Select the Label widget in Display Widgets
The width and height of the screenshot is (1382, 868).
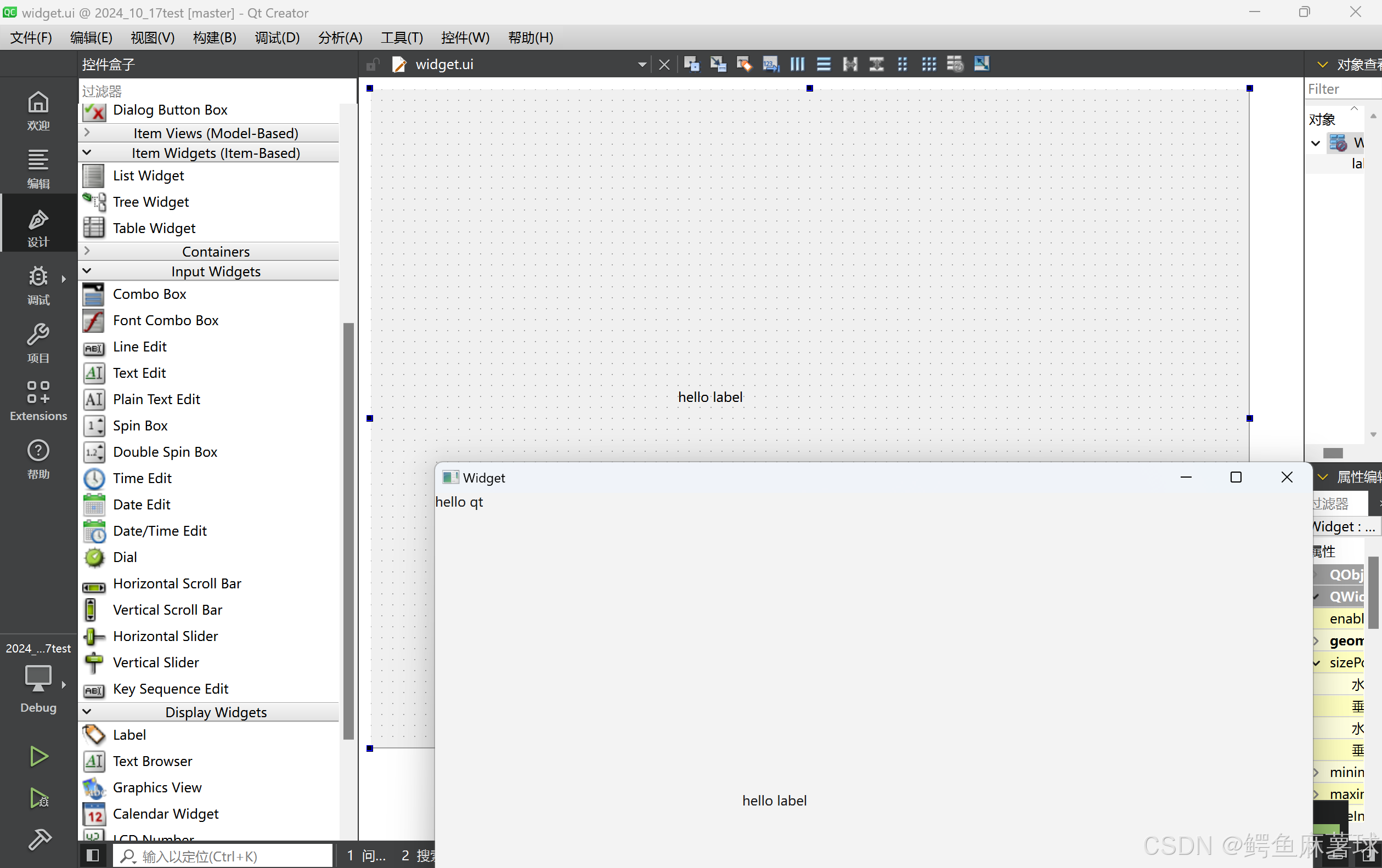129,734
